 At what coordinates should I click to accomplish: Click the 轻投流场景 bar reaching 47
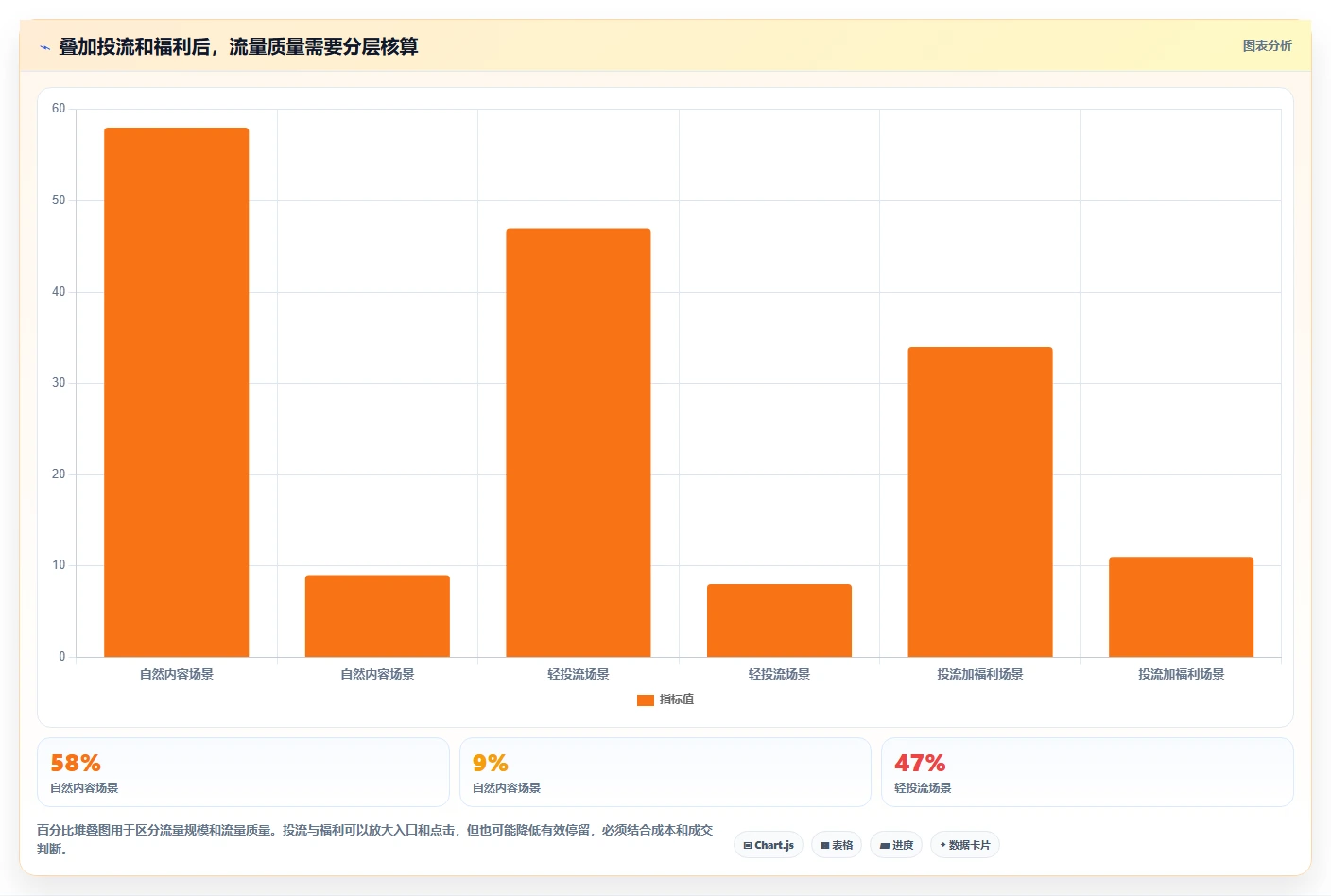coord(579,442)
